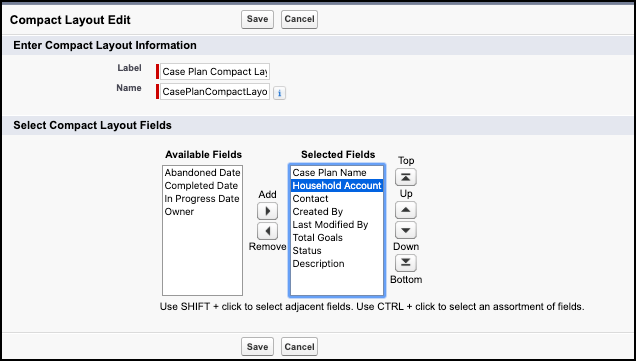The height and width of the screenshot is (361, 636).
Task: Select Description in Selected Fields
Action: coord(337,264)
